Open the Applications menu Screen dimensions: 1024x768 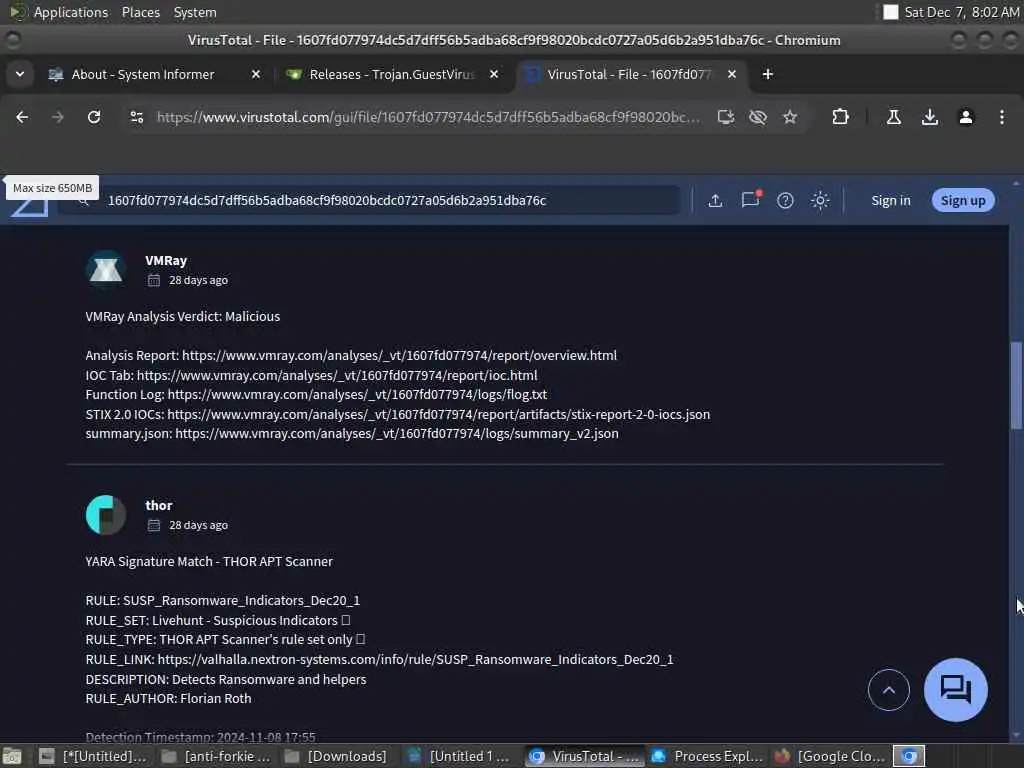(71, 12)
